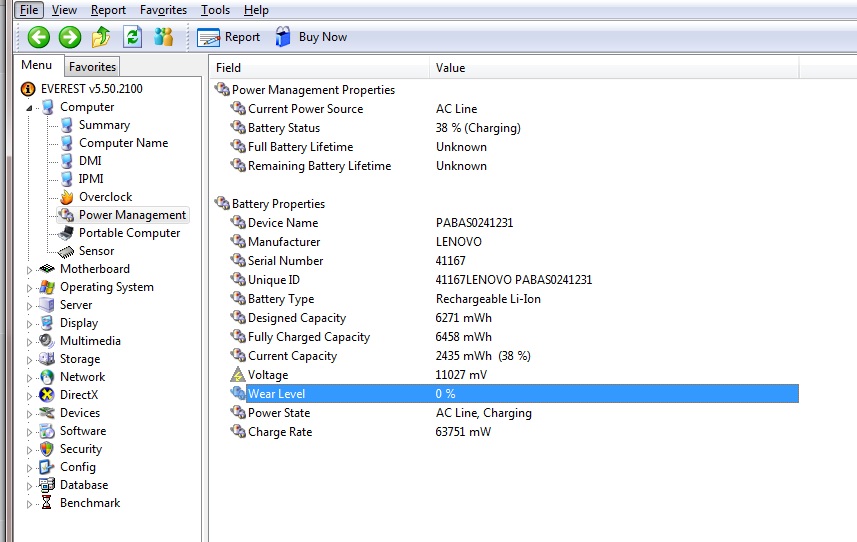This screenshot has height=542, width=857.
Task: Click the Buy Now button
Action: click(311, 37)
